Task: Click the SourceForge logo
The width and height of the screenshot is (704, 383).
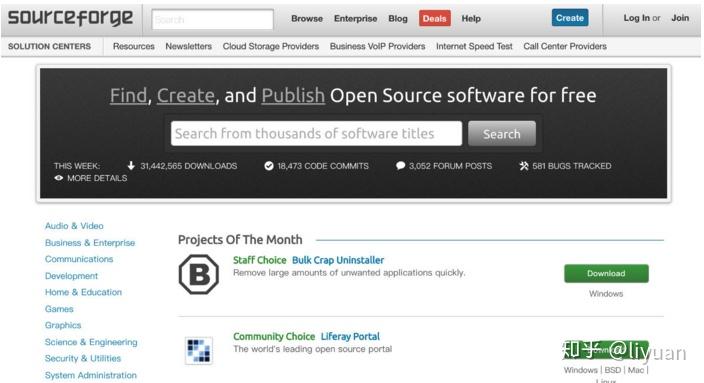Action: [x=70, y=18]
